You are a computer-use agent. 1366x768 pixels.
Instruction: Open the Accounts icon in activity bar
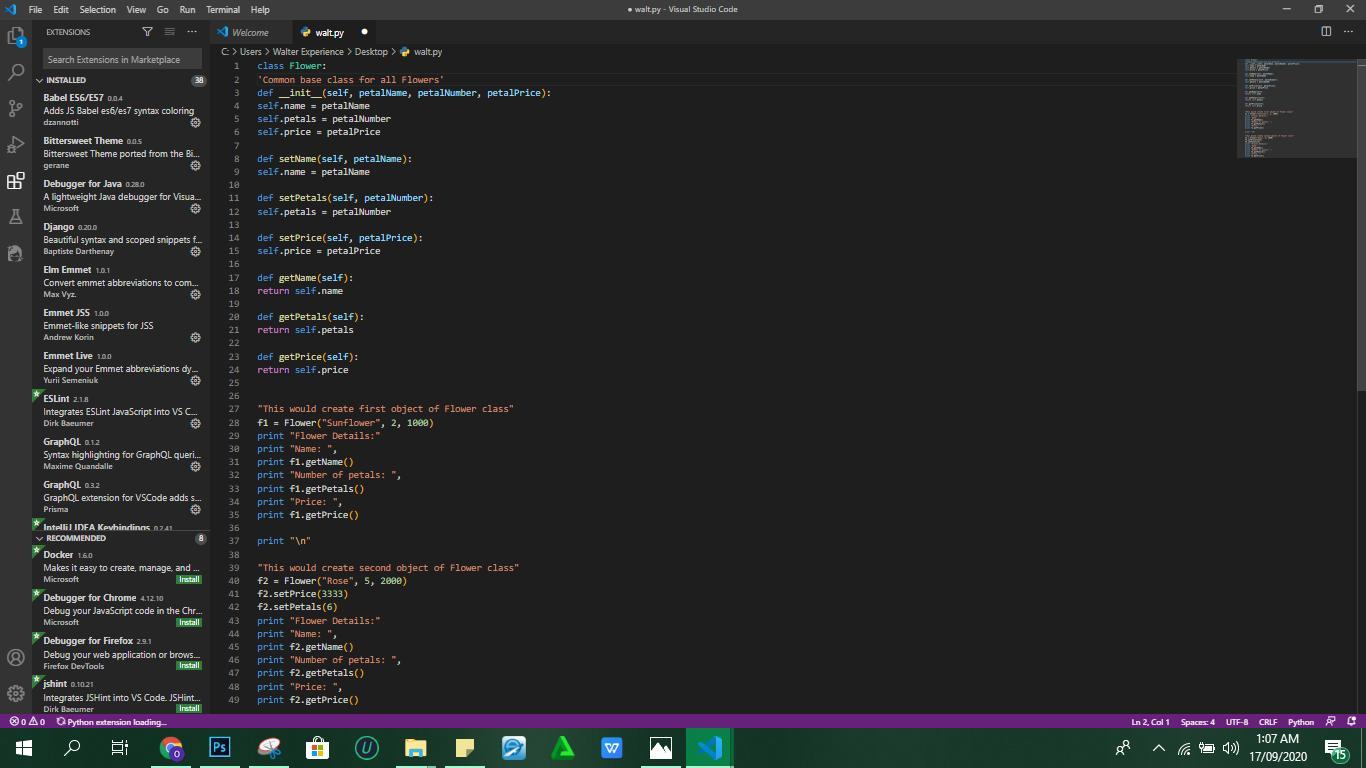coord(15,657)
